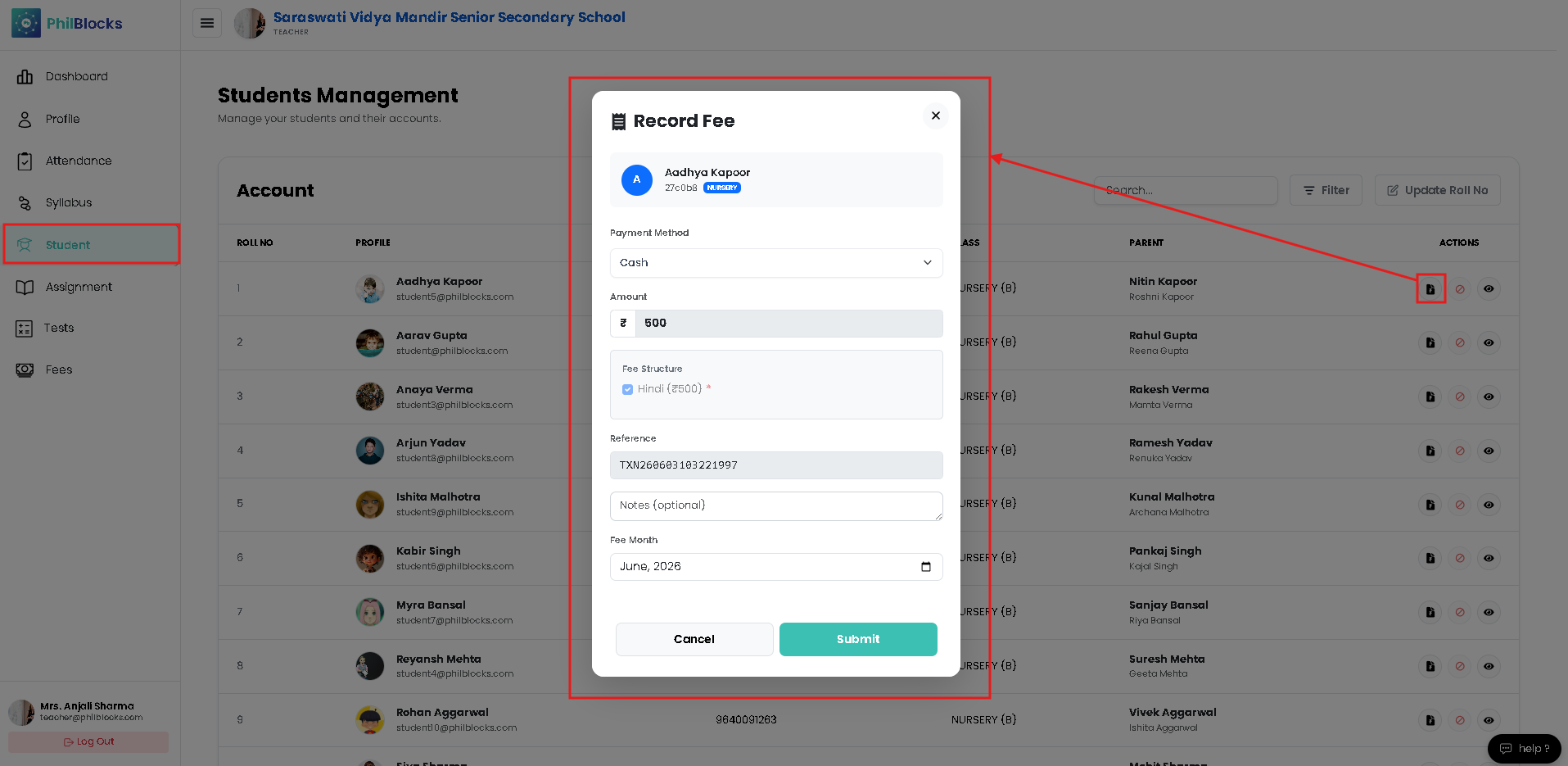Open calendar picker in Fee Month field

[x=926, y=567]
